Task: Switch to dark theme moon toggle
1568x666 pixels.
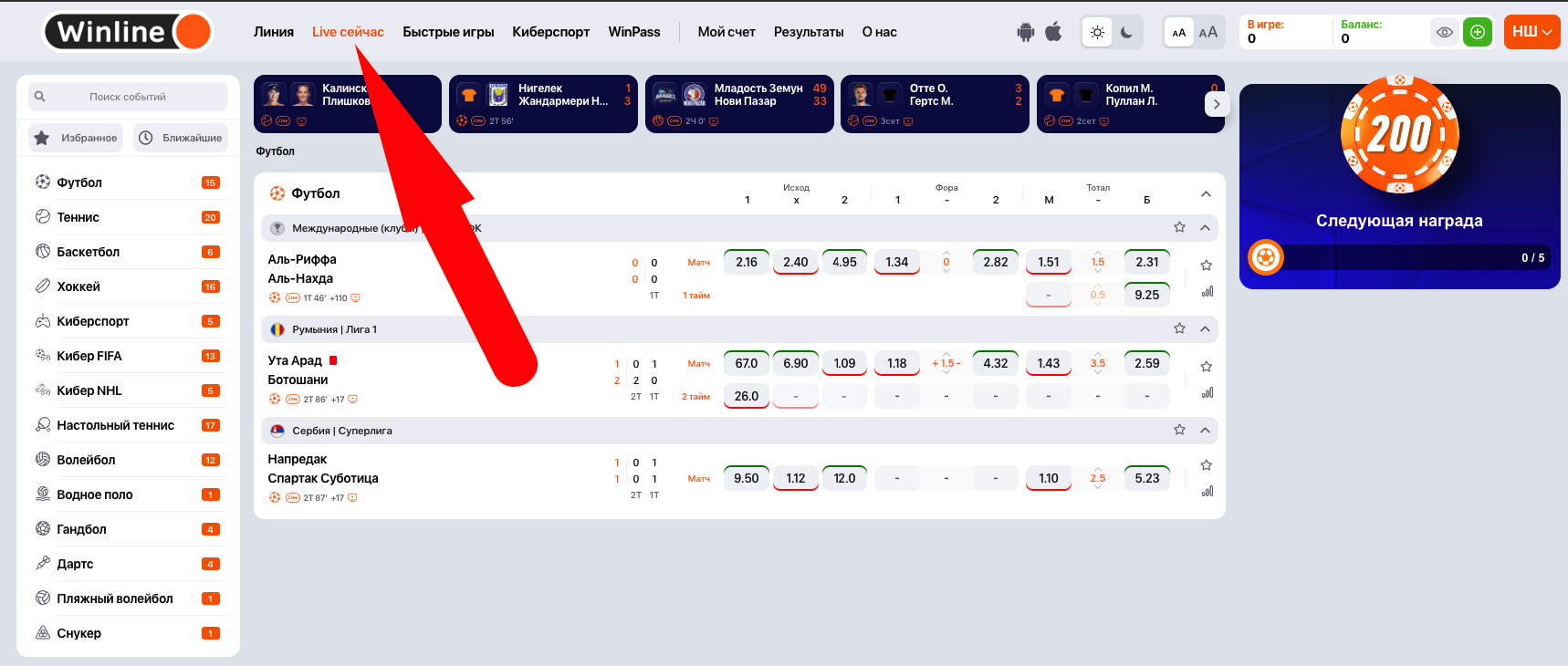Action: pyautogui.click(x=1126, y=32)
